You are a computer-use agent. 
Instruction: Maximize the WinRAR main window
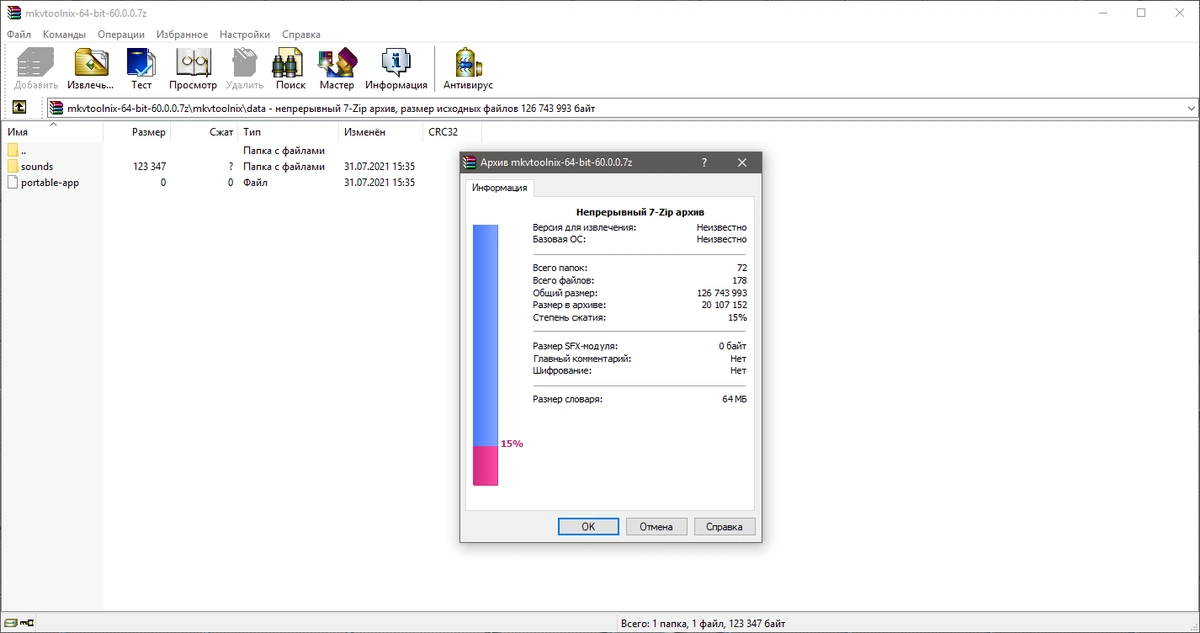coord(1141,12)
